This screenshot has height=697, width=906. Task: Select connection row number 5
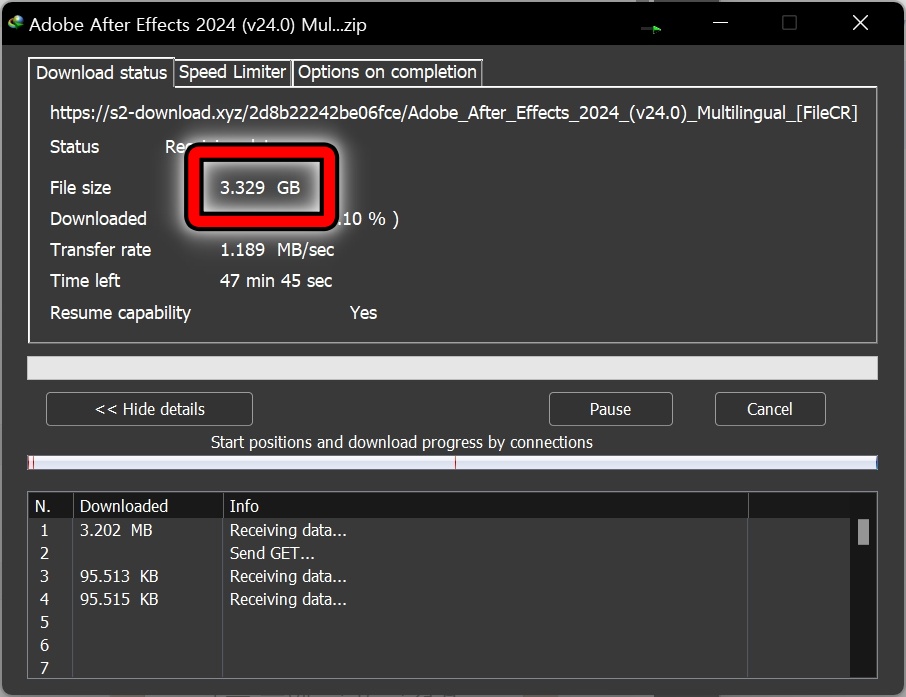pos(439,622)
